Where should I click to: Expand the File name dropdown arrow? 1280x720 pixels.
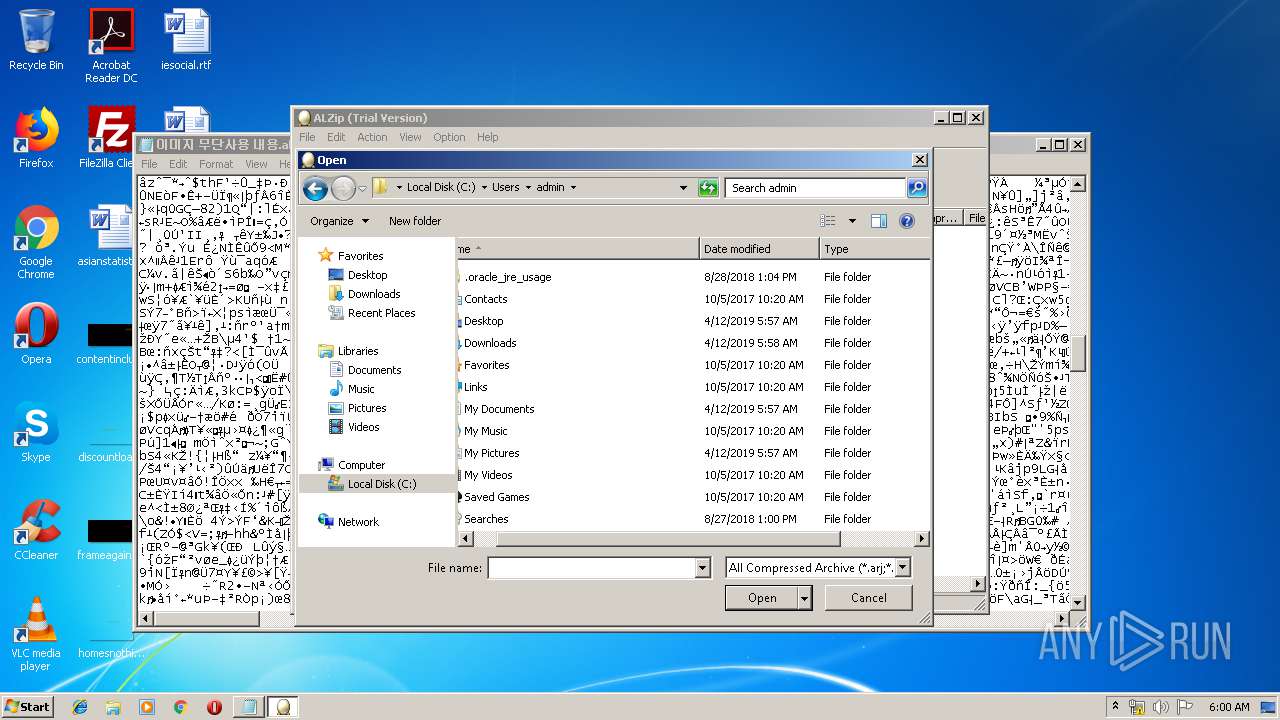pos(702,568)
